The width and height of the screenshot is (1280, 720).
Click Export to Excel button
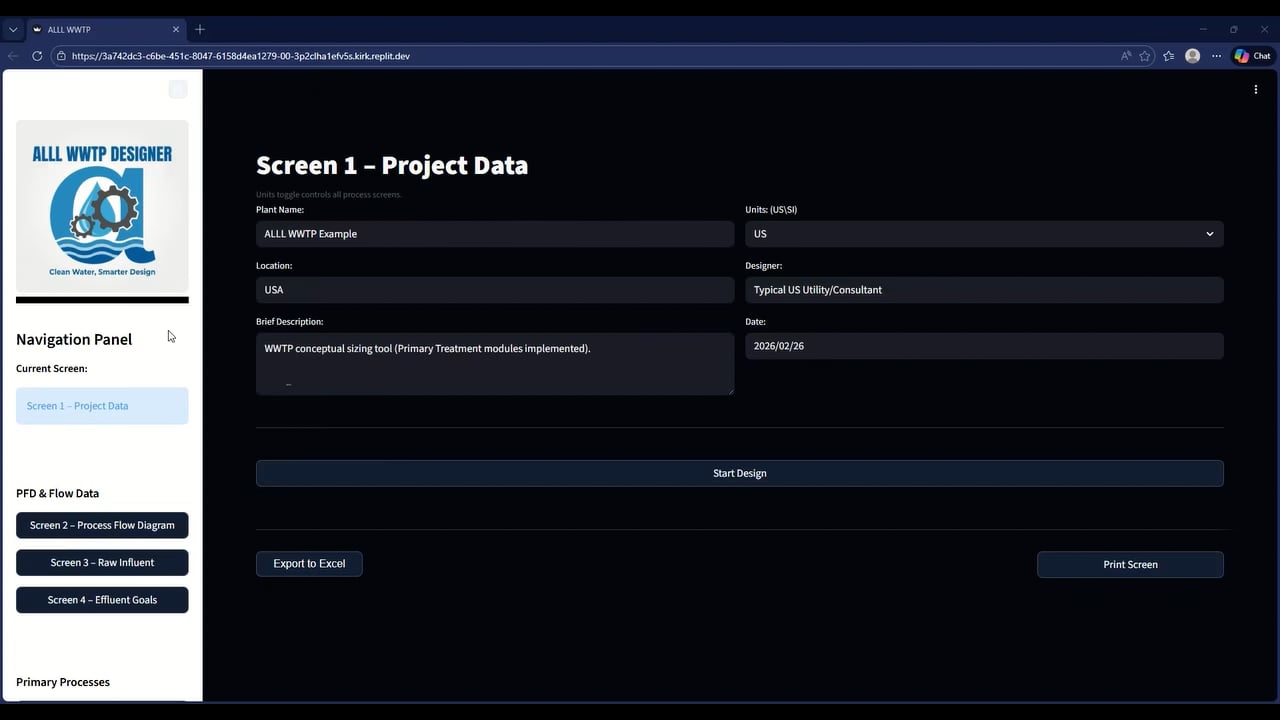(309, 564)
